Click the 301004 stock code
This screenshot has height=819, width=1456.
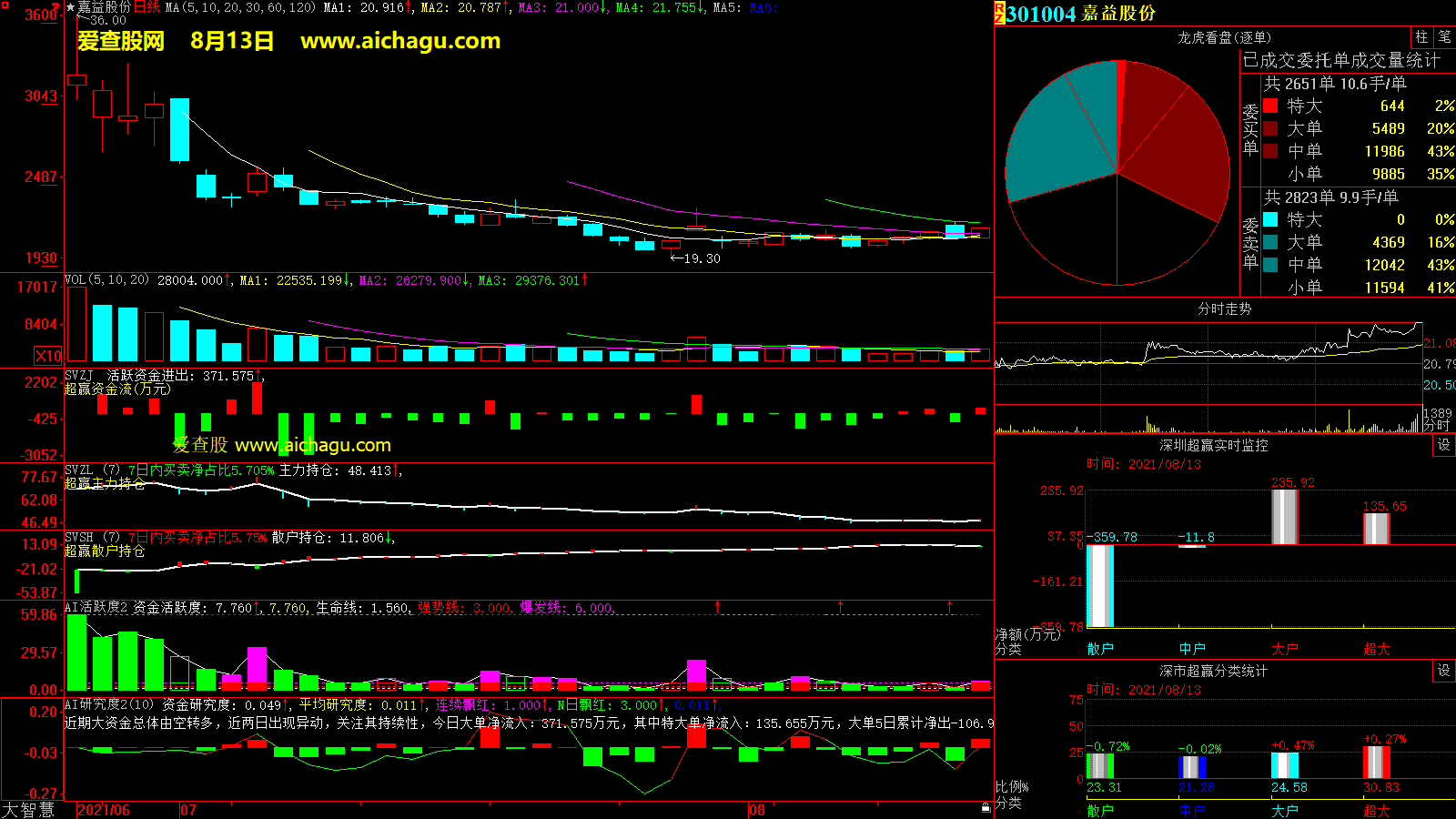click(1041, 14)
